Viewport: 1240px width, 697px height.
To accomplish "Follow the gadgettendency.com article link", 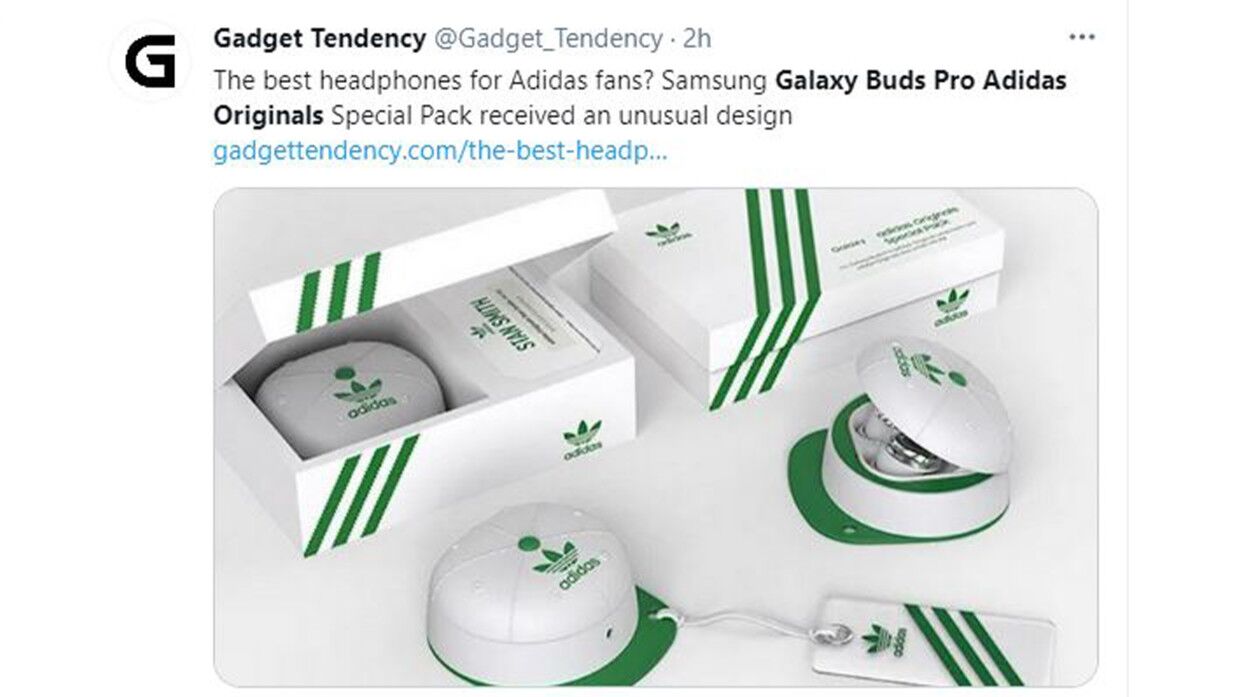I will pyautogui.click(x=441, y=153).
